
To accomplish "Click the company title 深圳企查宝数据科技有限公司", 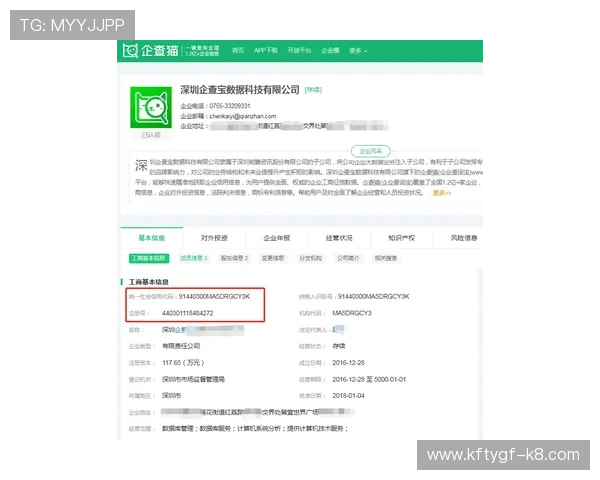I will pos(240,90).
